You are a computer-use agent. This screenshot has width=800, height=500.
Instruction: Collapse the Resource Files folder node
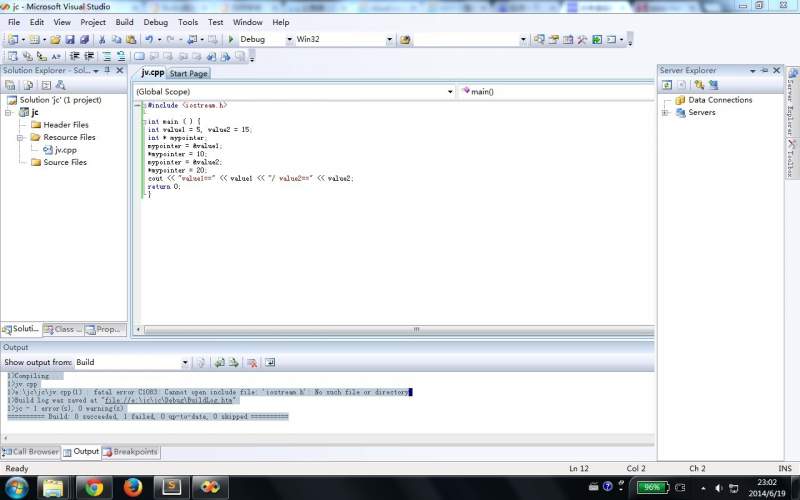pyautogui.click(x=20, y=138)
